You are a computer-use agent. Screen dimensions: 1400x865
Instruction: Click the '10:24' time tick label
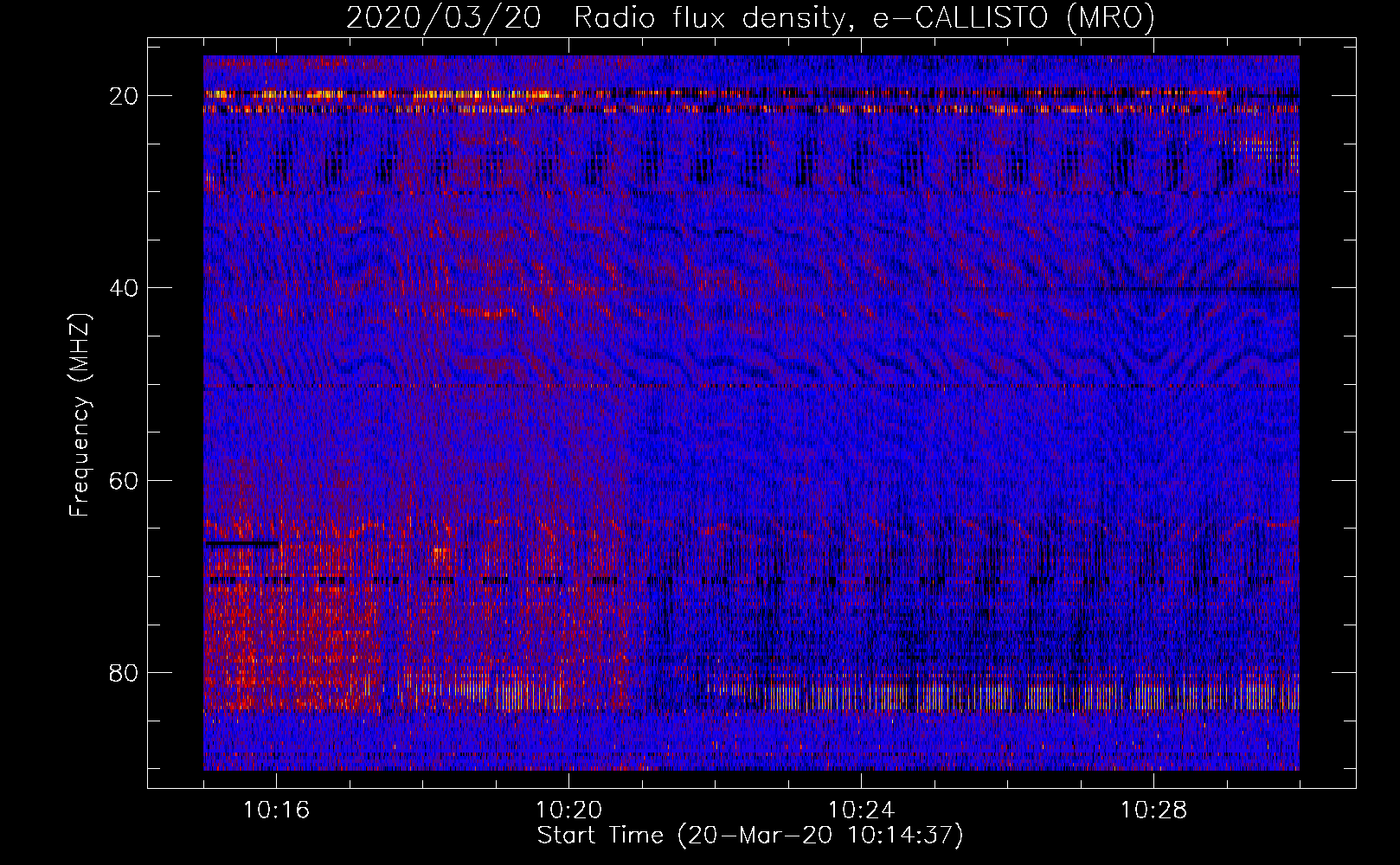click(861, 811)
